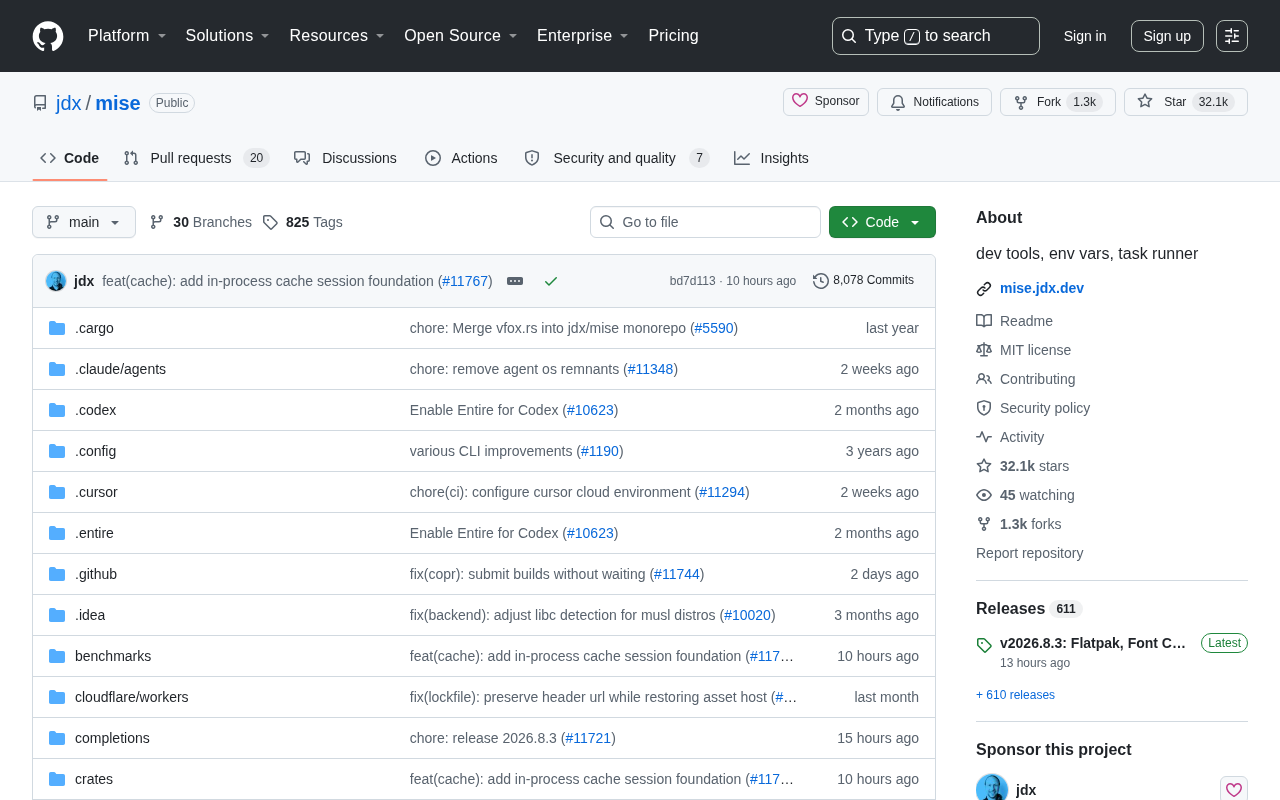The image size is (1280, 800).
Task: Click the folder icon beside cloudflare/workers
Action: (57, 697)
